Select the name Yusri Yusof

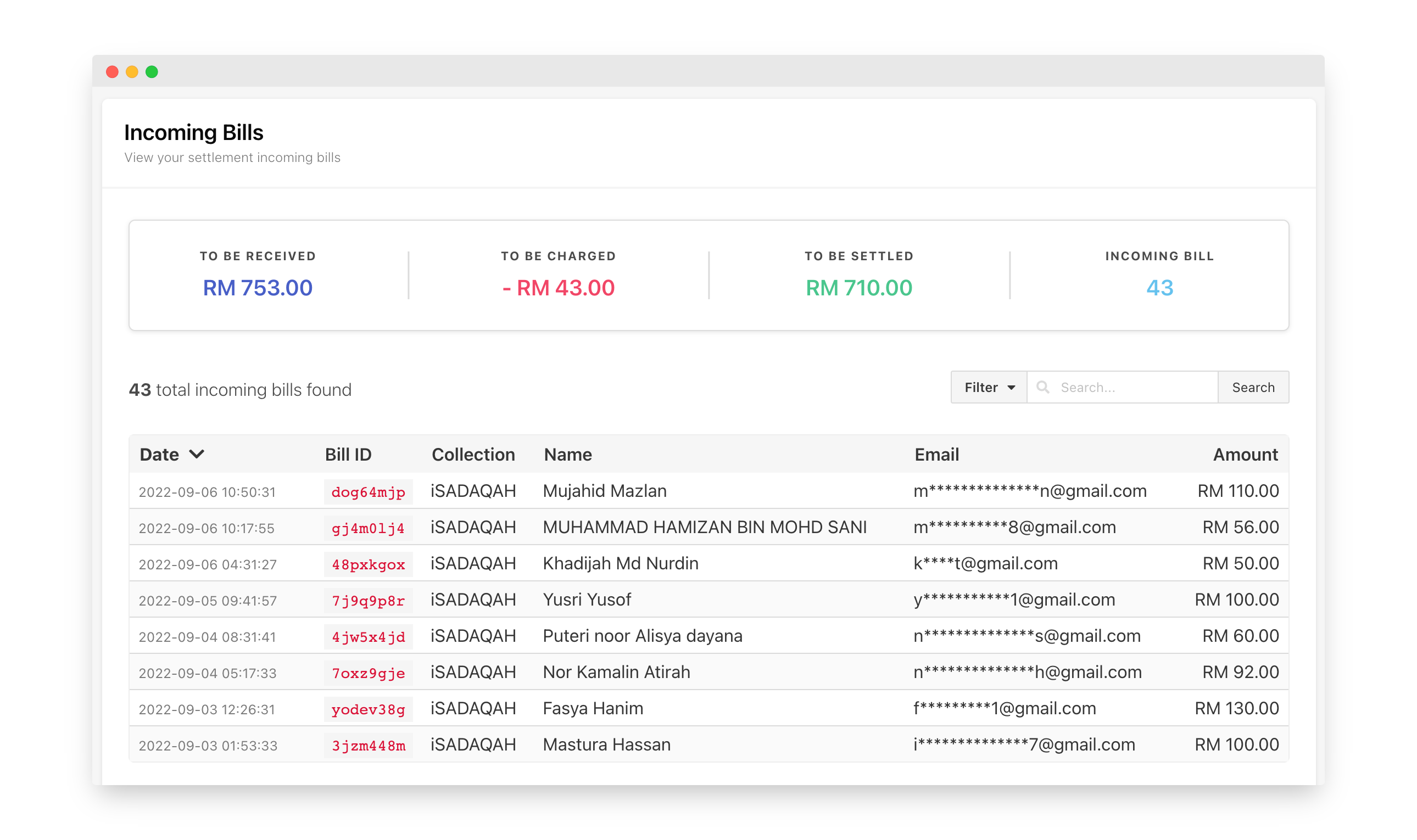coord(587,600)
